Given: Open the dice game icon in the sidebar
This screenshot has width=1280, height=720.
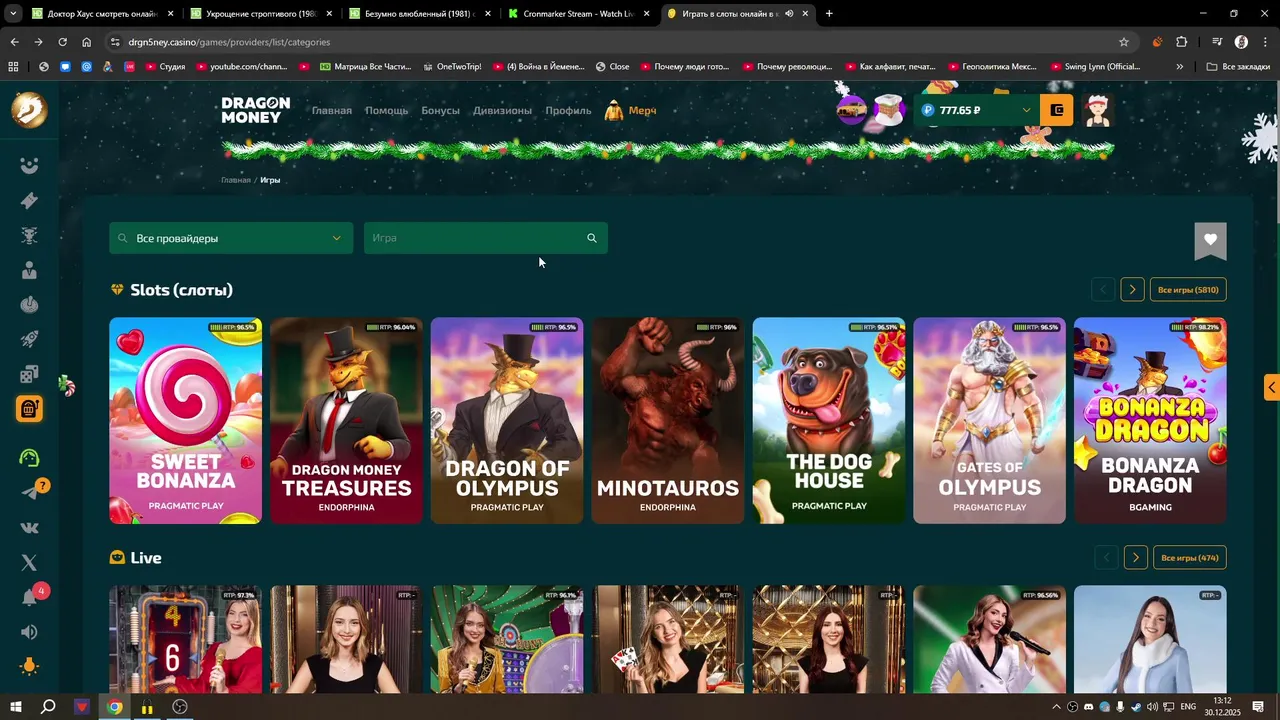Looking at the screenshot, I should point(29,374).
